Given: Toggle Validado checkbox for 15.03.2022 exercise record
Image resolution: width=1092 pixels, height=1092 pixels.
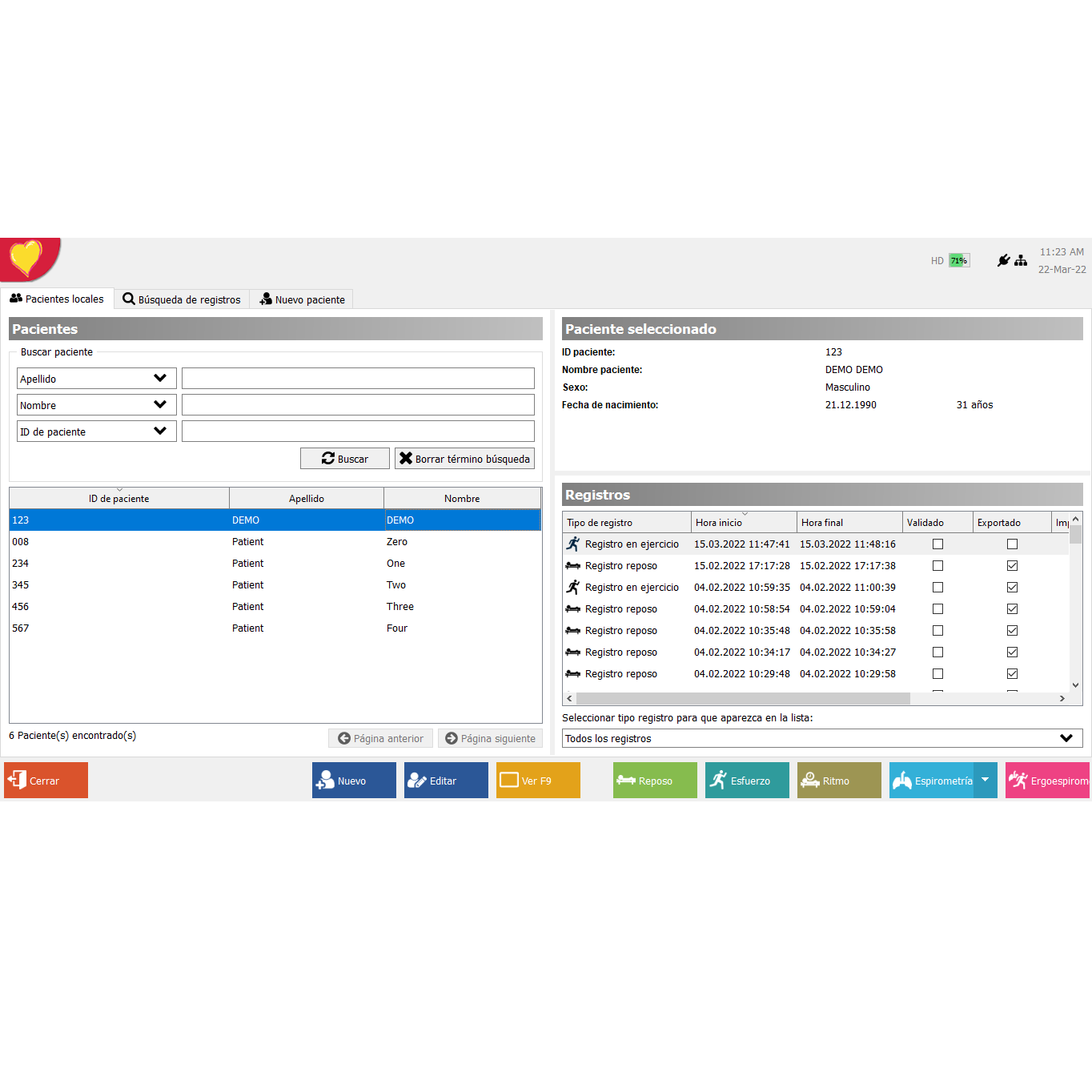Looking at the screenshot, I should click(x=937, y=544).
